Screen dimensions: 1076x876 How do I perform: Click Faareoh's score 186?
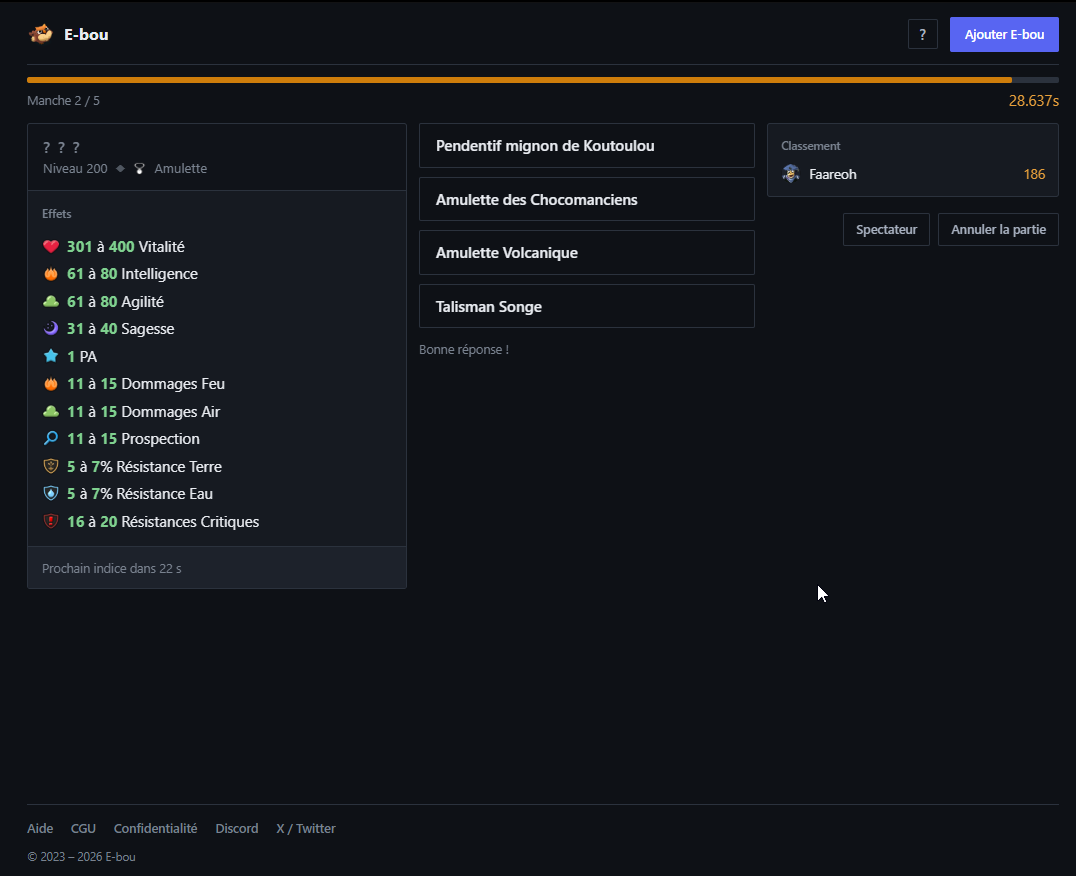1034,174
